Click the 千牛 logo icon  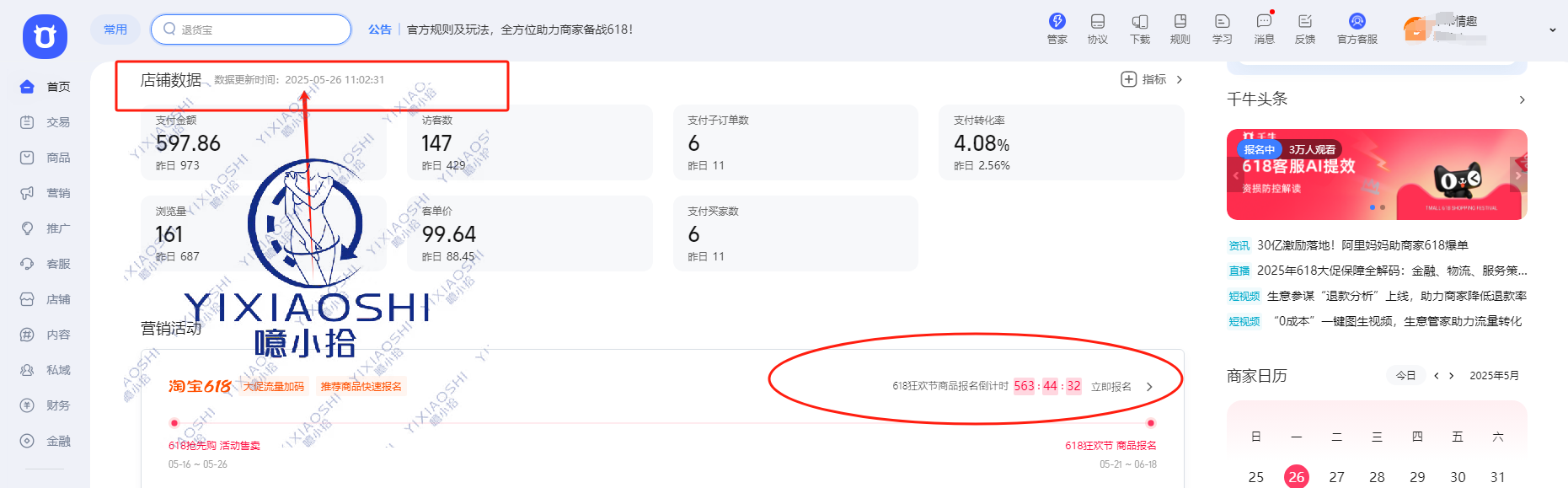45,36
